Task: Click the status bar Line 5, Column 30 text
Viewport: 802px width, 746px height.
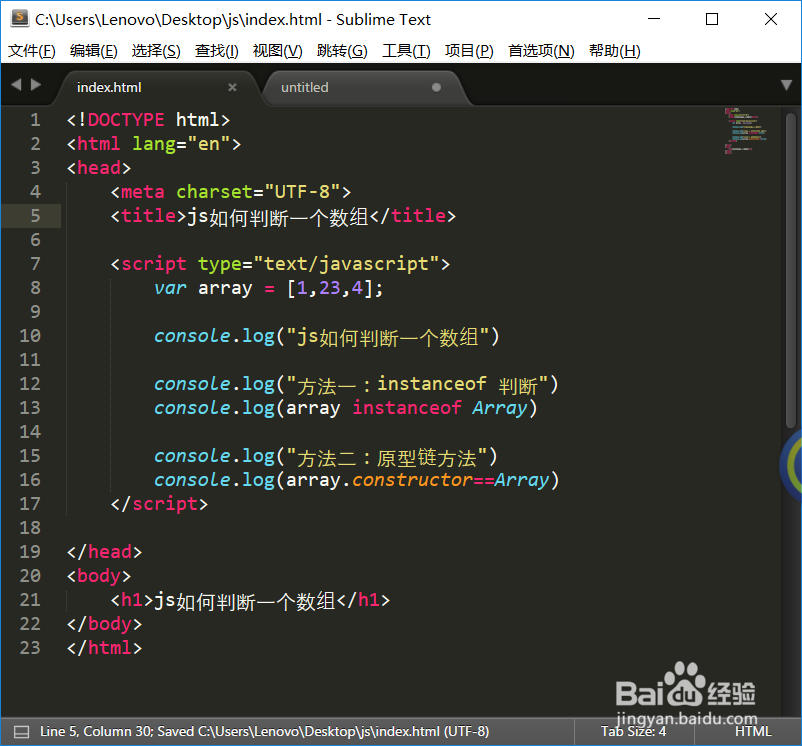Action: pos(96,732)
